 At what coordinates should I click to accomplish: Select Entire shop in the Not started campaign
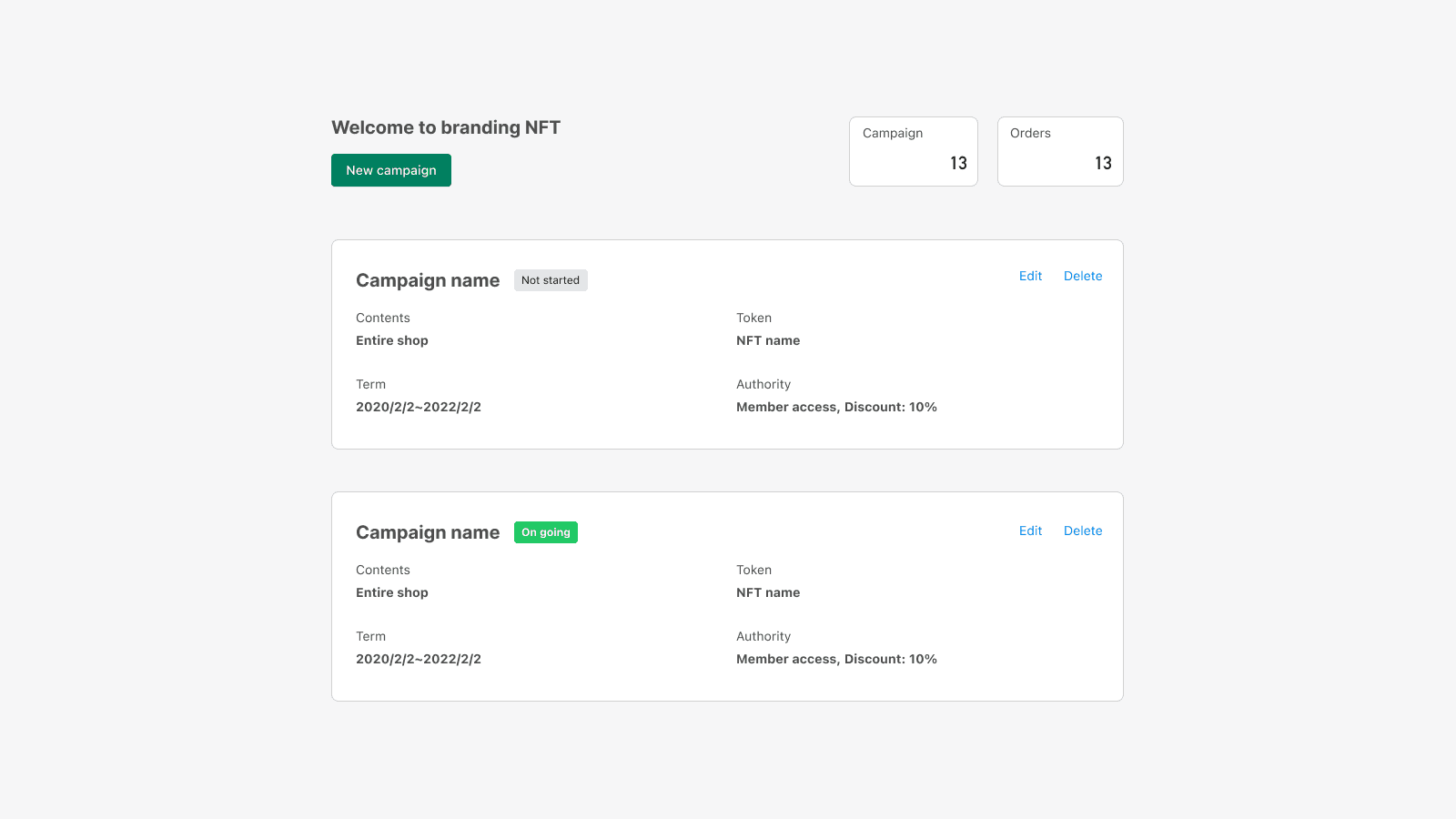click(392, 340)
